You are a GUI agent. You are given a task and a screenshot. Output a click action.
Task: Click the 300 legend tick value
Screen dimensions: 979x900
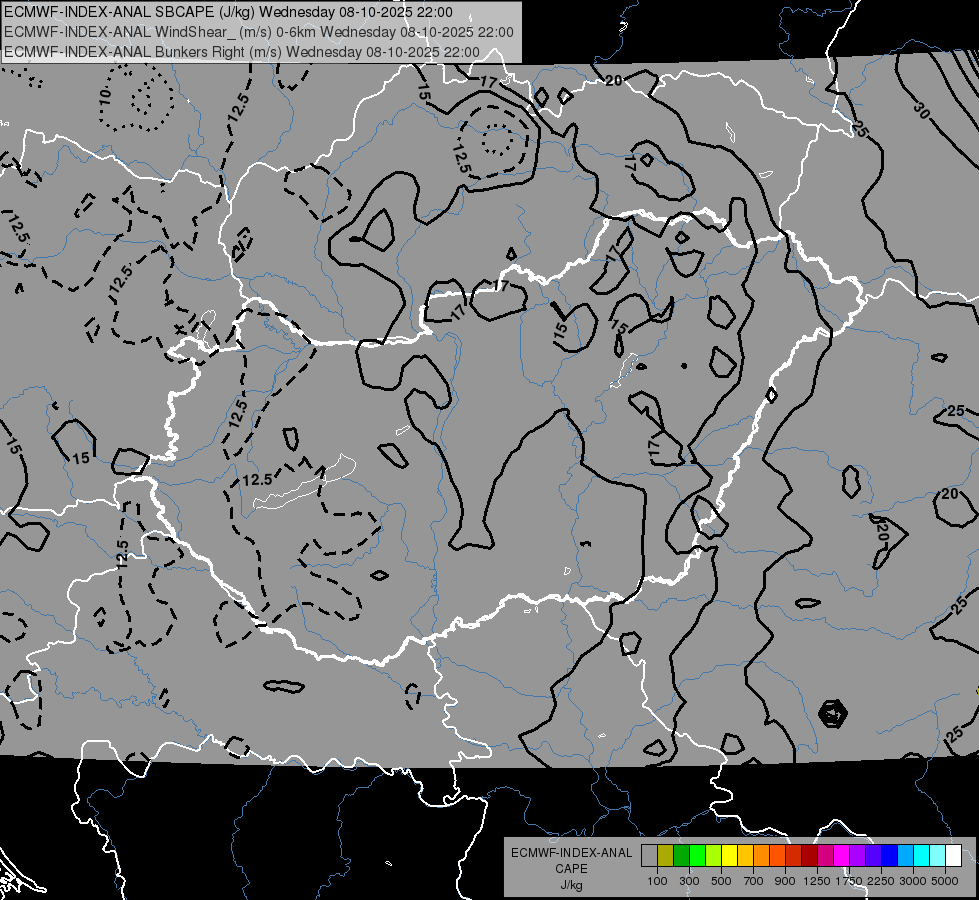689,881
